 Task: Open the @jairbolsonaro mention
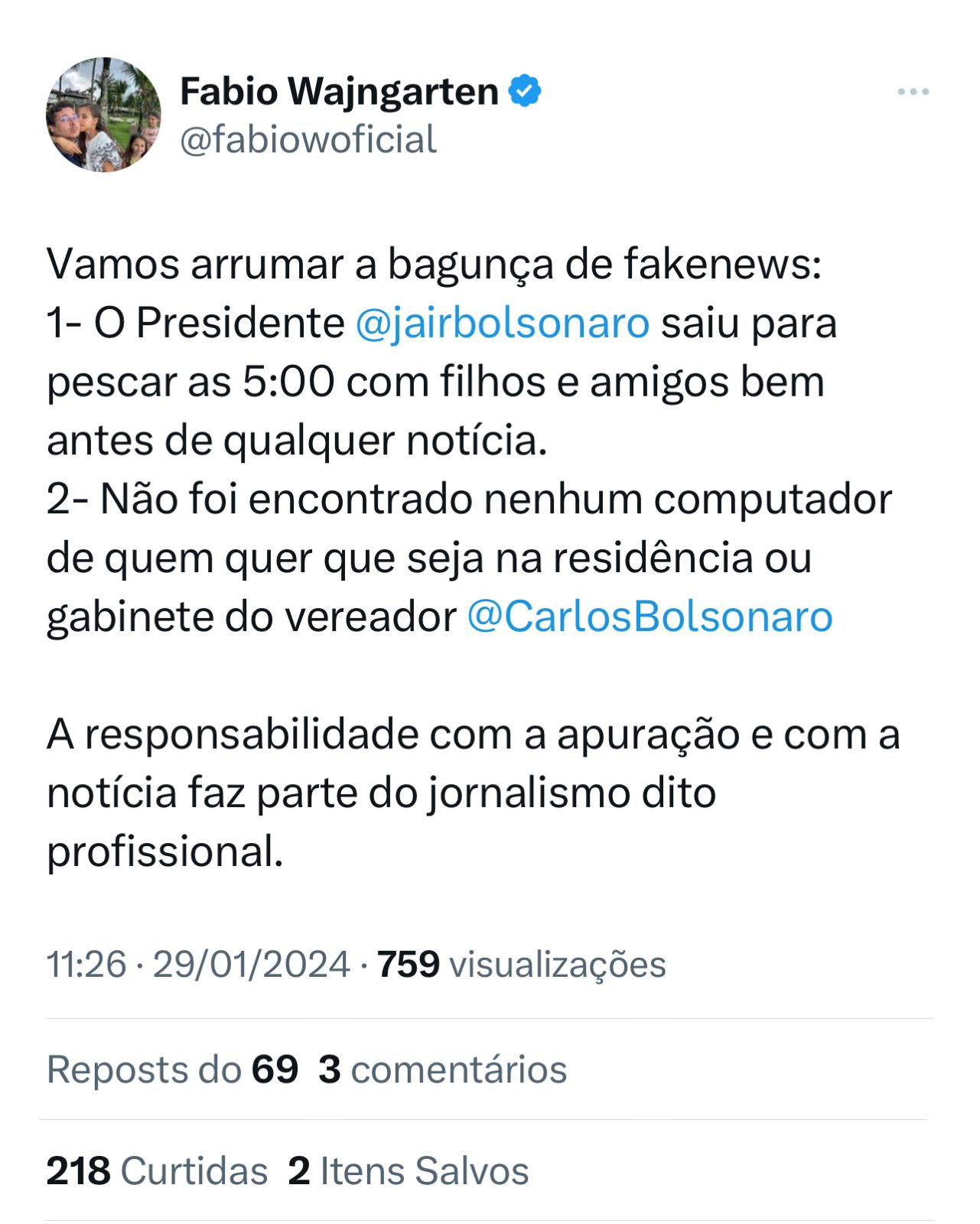[503, 323]
